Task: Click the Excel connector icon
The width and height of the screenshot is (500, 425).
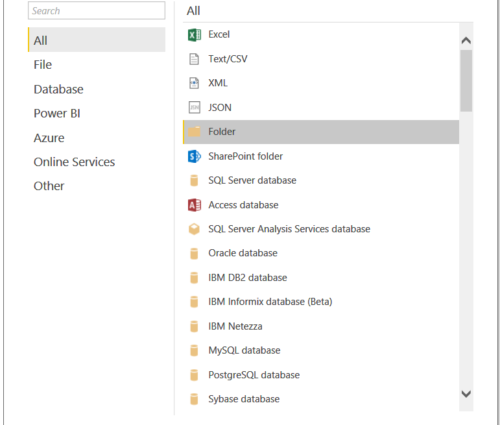Action: point(194,35)
